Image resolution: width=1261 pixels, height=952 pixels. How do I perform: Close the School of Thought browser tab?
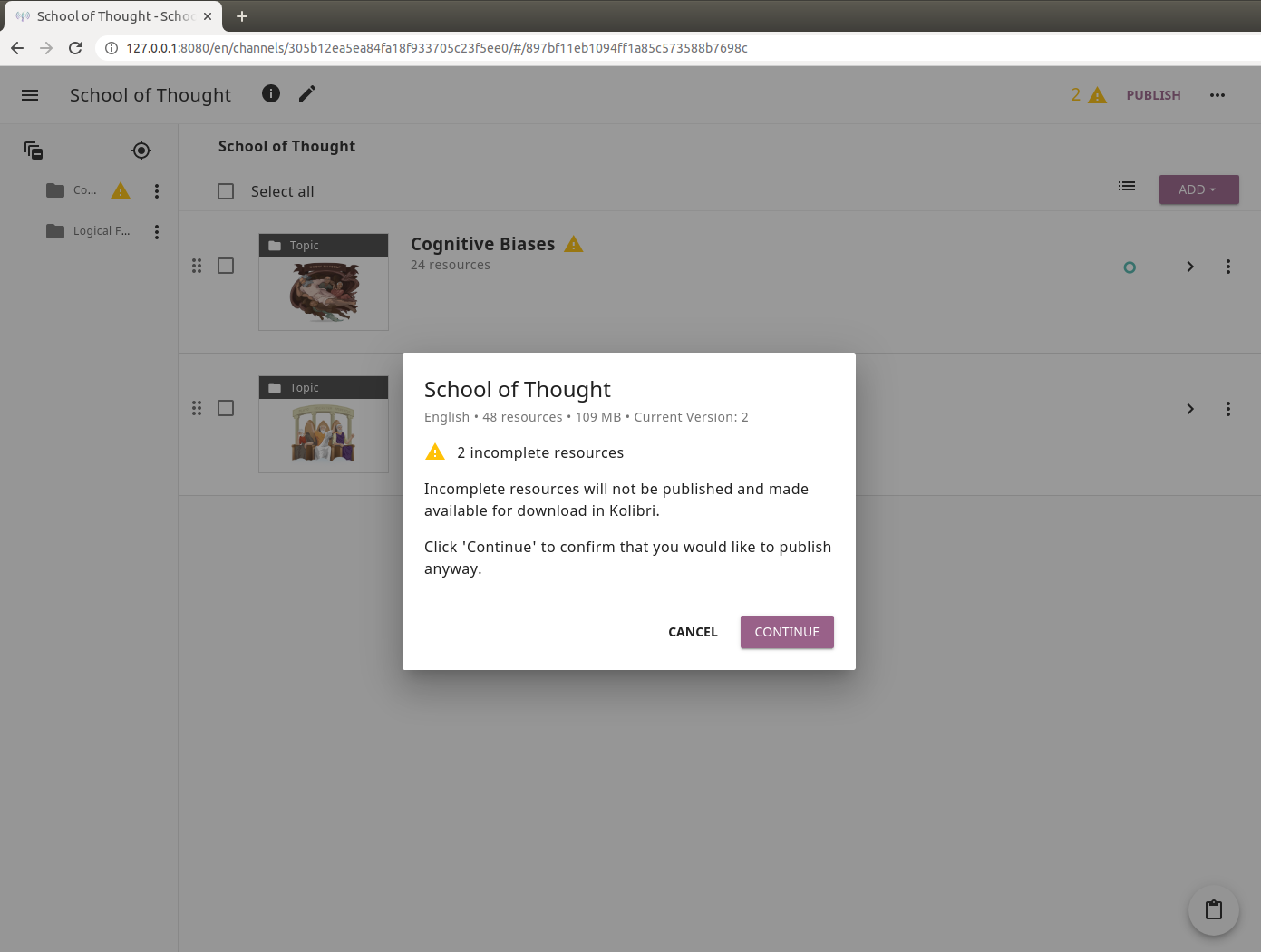click(x=208, y=16)
